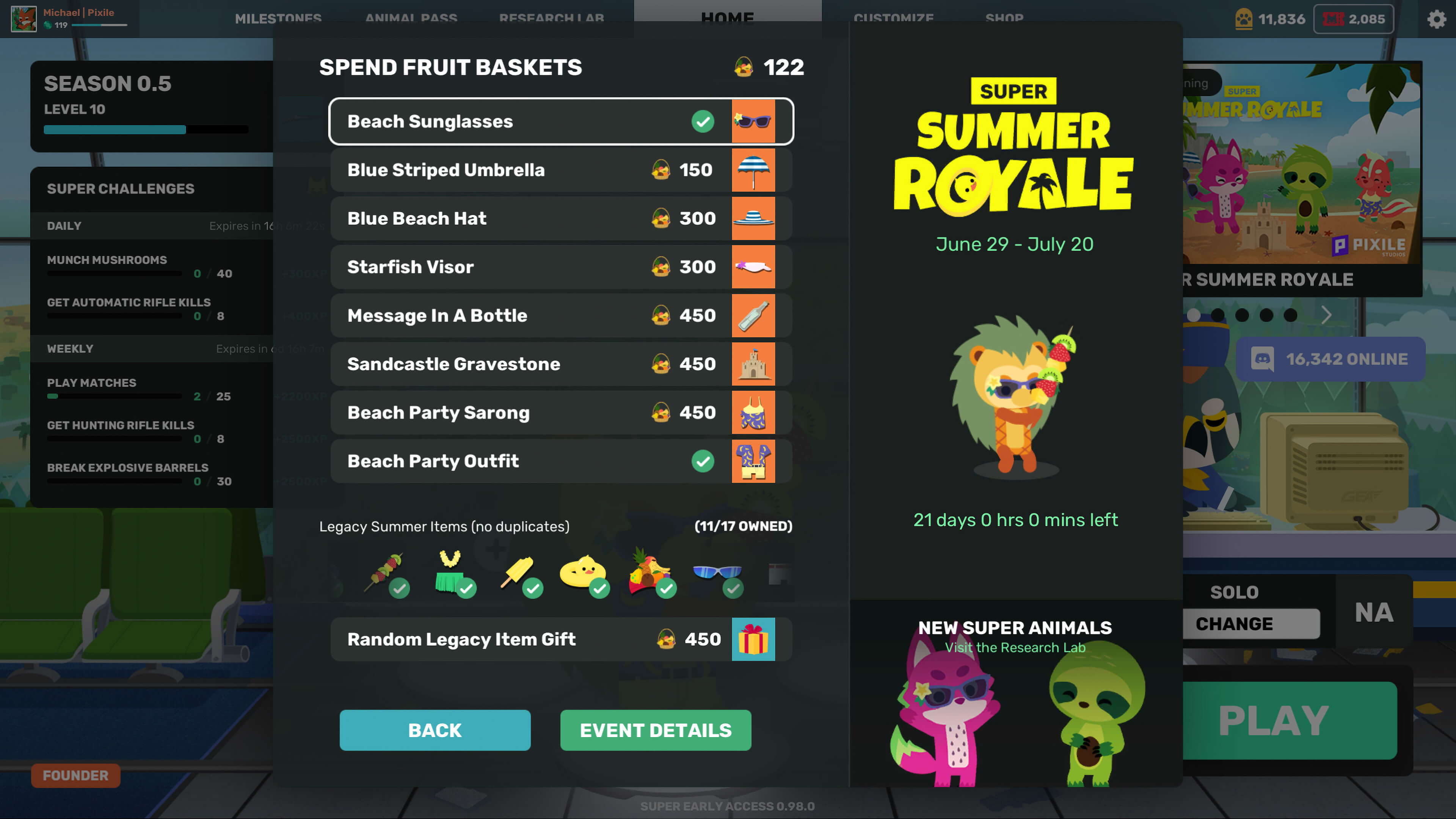Screen dimensions: 1456x819
Task: Click the Beach Sunglasses owned checkmark
Action: point(703,121)
